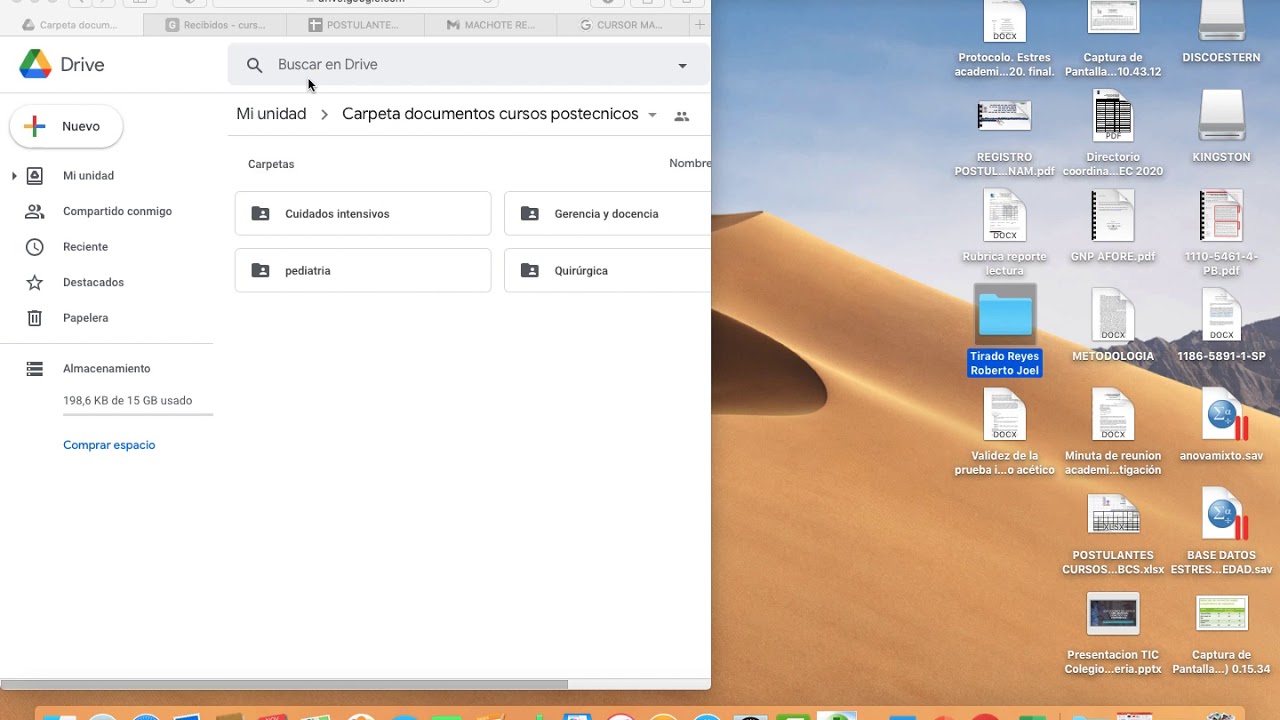Screen dimensions: 1280x720
Task: Open a new browser tab with plus
Action: click(700, 25)
